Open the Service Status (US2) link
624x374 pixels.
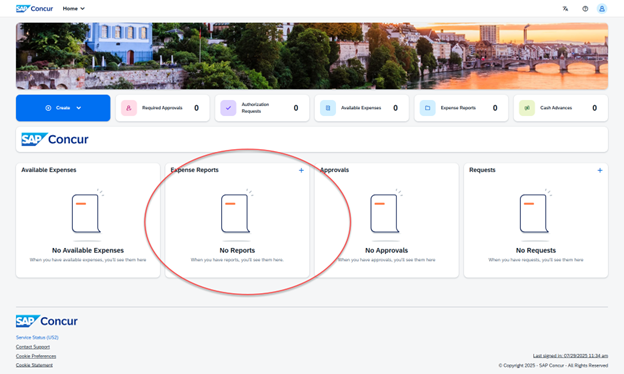(x=37, y=337)
